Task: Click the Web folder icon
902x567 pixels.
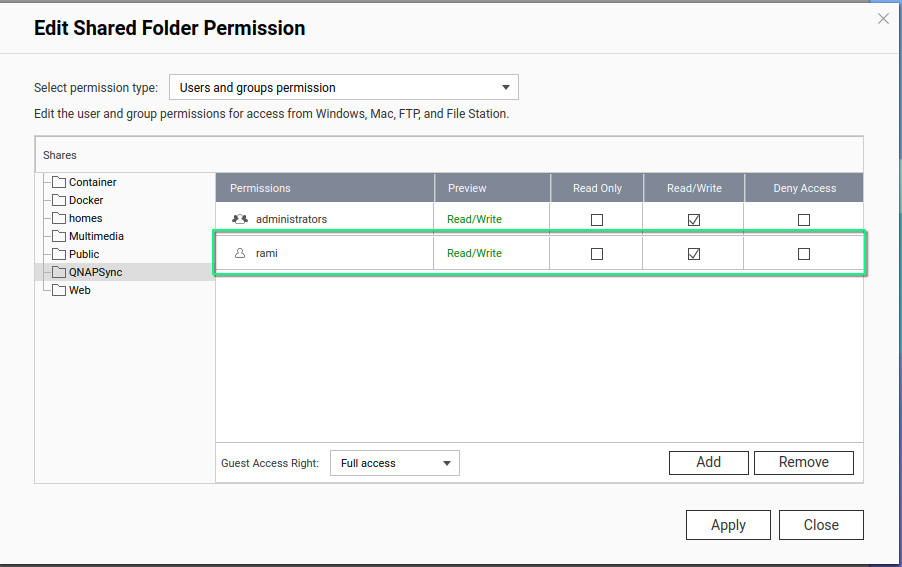Action: 59,290
